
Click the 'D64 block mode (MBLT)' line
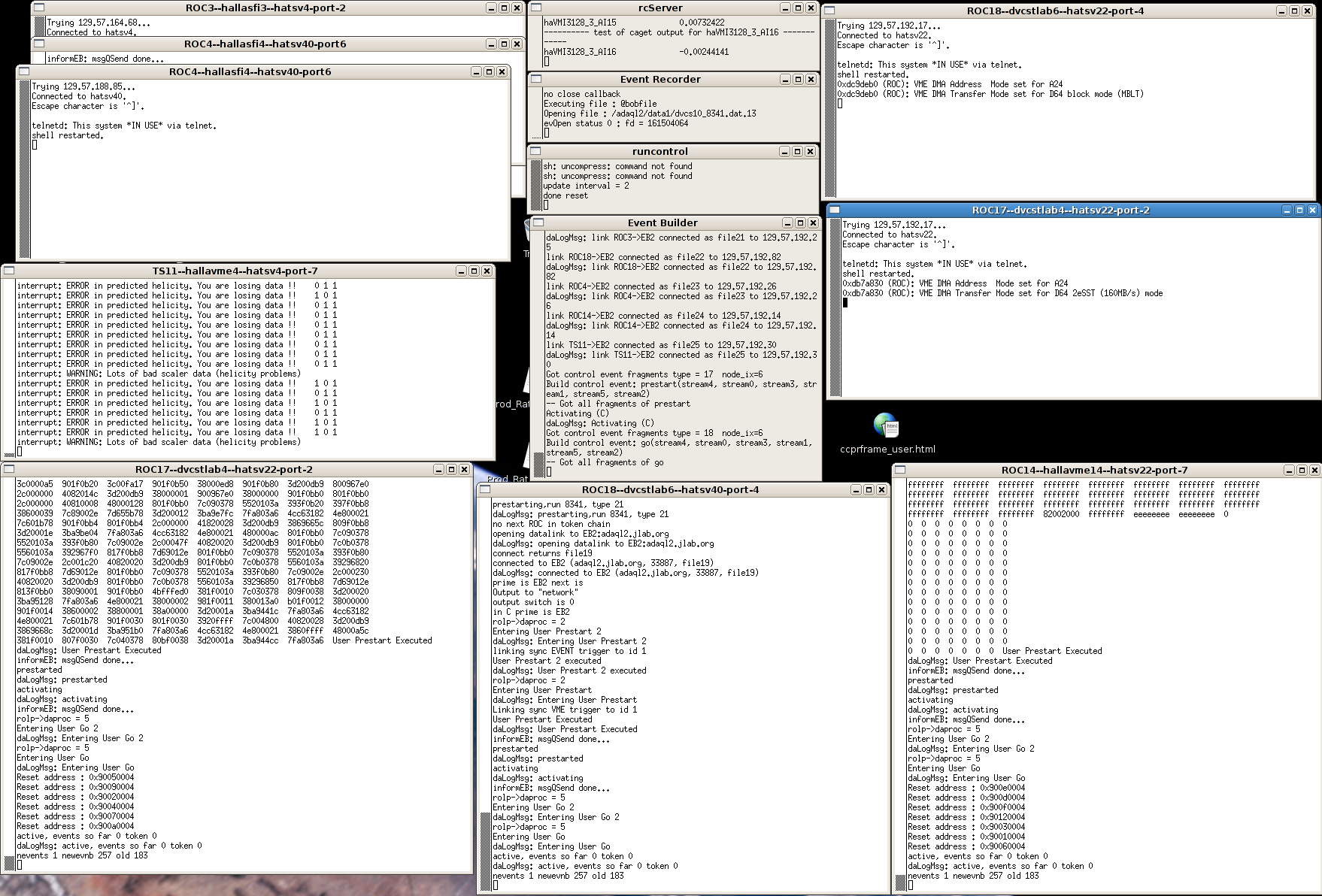(990, 94)
